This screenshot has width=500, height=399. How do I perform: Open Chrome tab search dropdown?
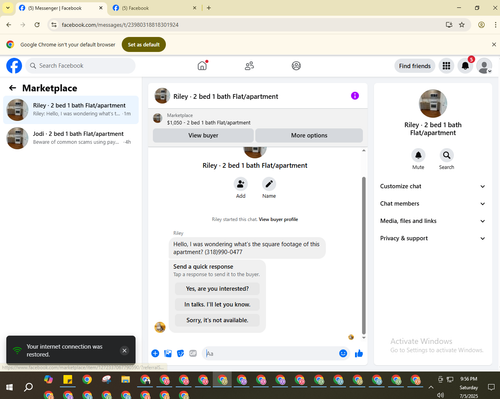coord(8,8)
